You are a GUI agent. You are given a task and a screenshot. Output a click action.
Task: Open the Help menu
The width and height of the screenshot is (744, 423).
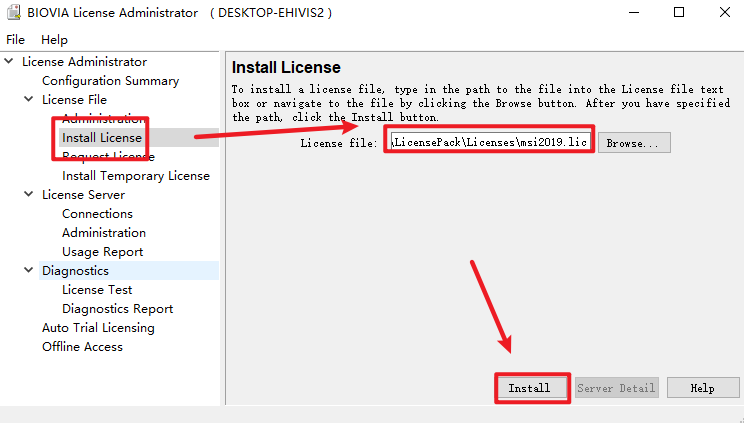[x=54, y=39]
